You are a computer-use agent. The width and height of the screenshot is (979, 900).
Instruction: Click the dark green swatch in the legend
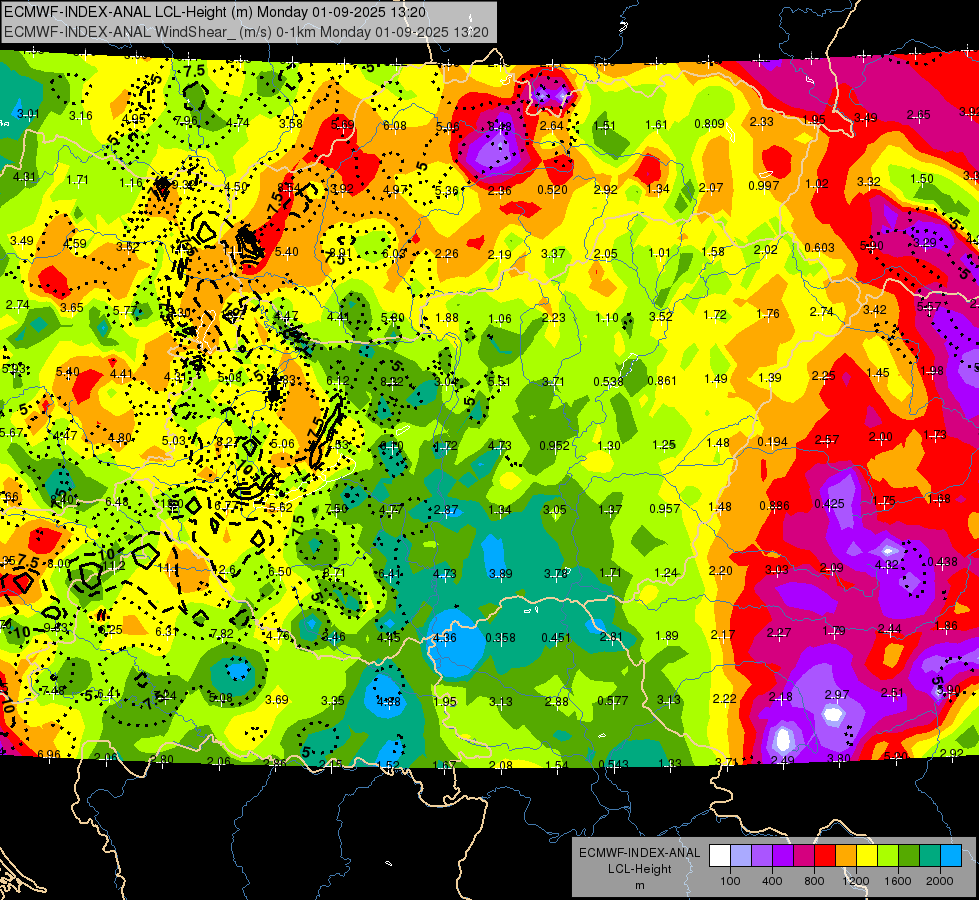(x=908, y=856)
